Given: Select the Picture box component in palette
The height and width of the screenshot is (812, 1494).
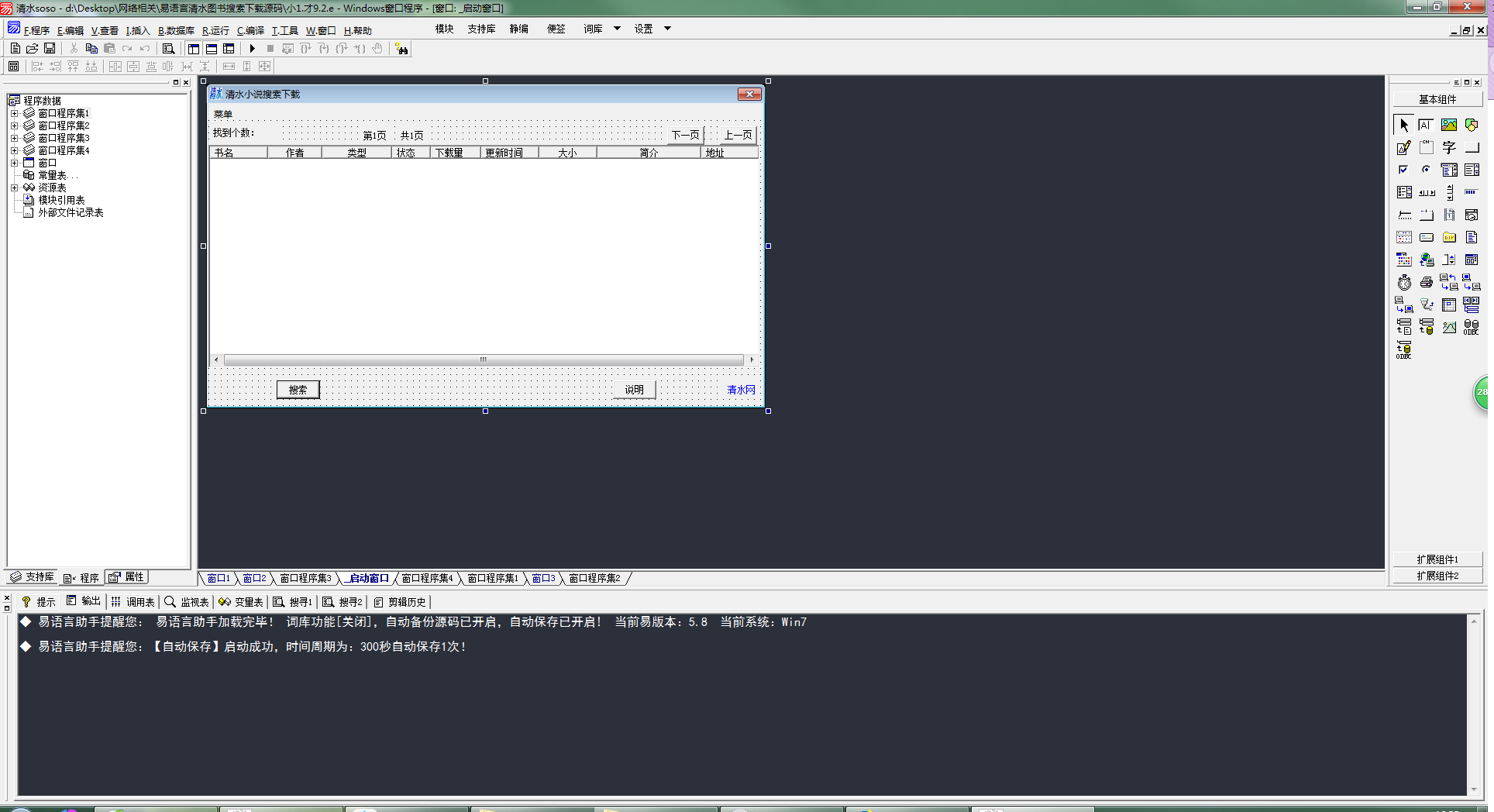Looking at the screenshot, I should tap(1448, 125).
